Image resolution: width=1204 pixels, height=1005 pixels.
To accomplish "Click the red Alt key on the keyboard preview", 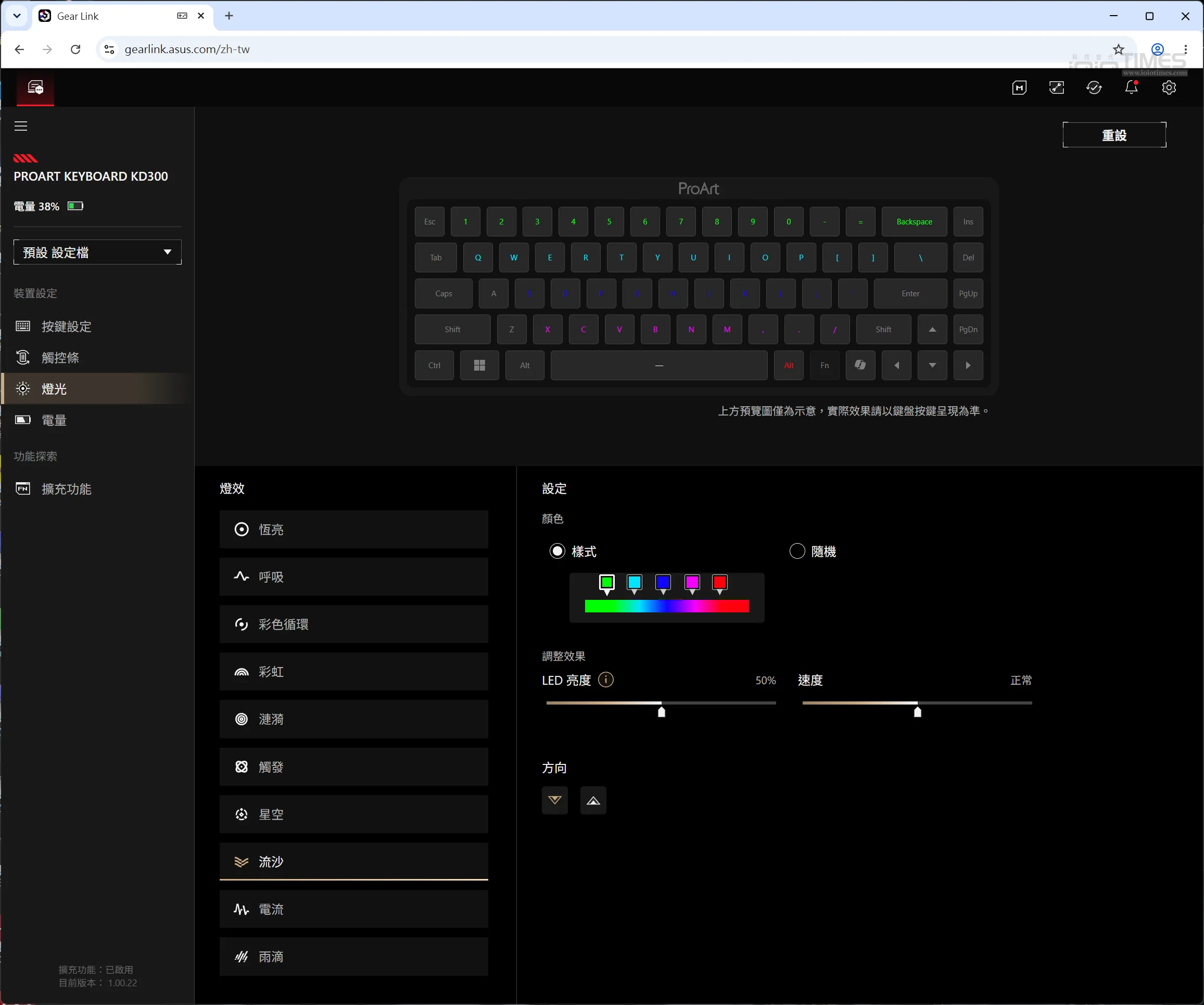I will [788, 366].
